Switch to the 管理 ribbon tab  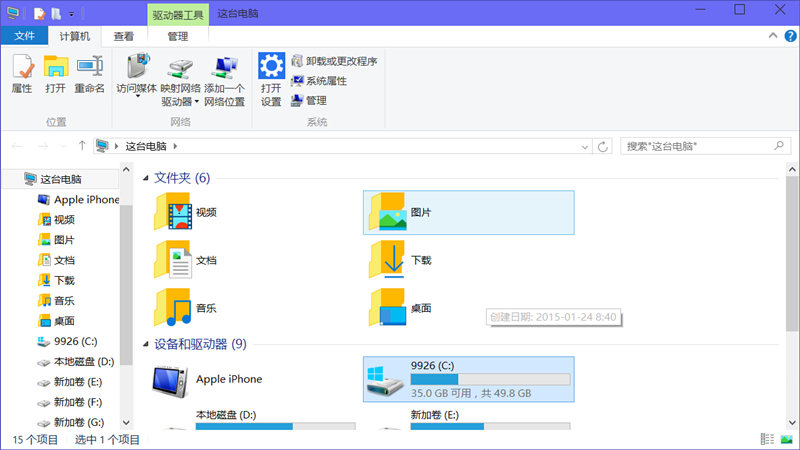coord(178,36)
